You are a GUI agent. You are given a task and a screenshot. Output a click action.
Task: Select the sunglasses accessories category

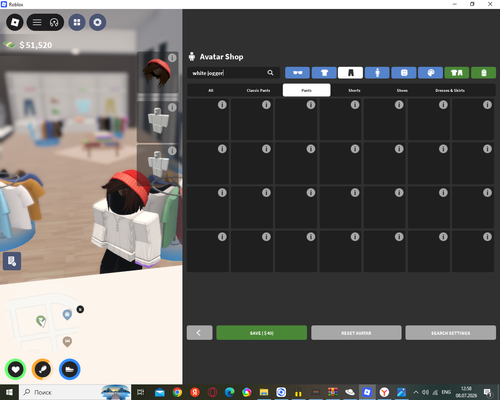pos(297,73)
